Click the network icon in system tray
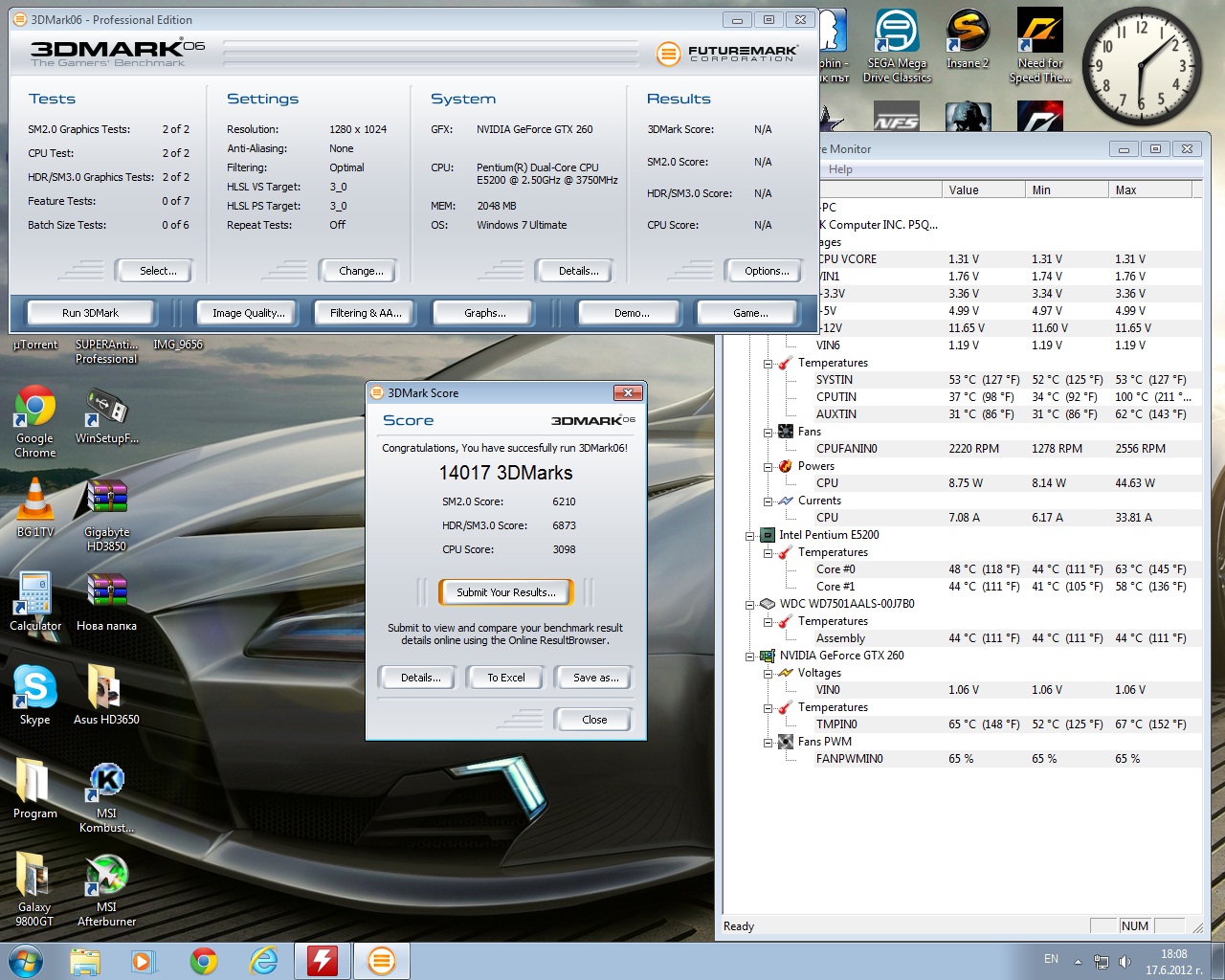 [1102, 962]
